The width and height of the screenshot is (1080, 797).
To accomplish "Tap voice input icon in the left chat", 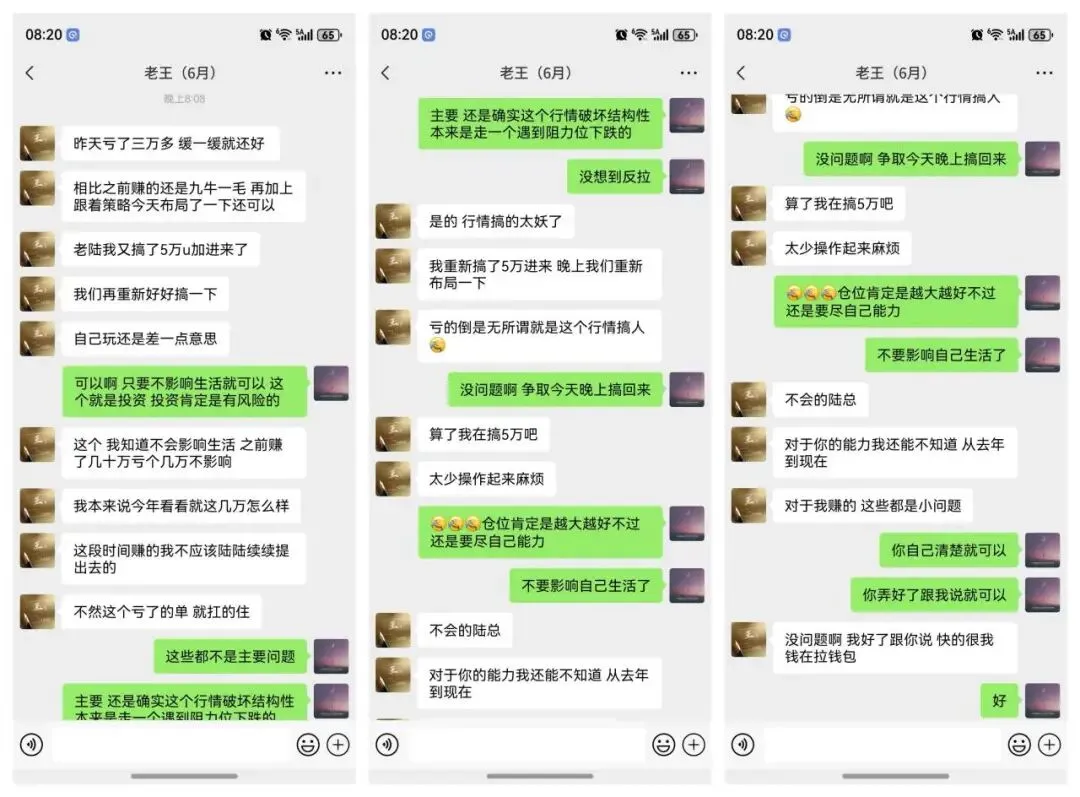I will [x=32, y=745].
